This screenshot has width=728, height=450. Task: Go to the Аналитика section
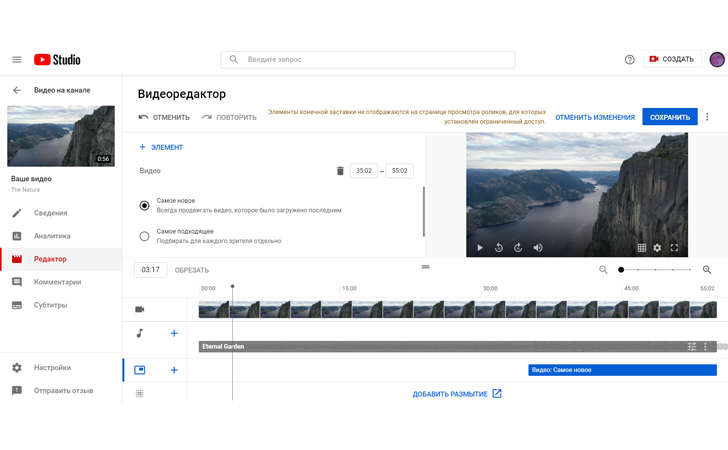[x=52, y=236]
